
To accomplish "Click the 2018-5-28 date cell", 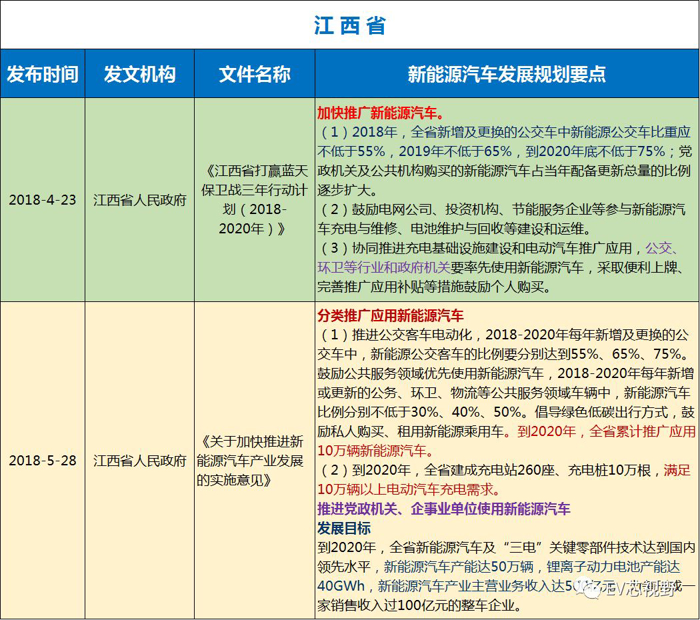I will pos(41,461).
